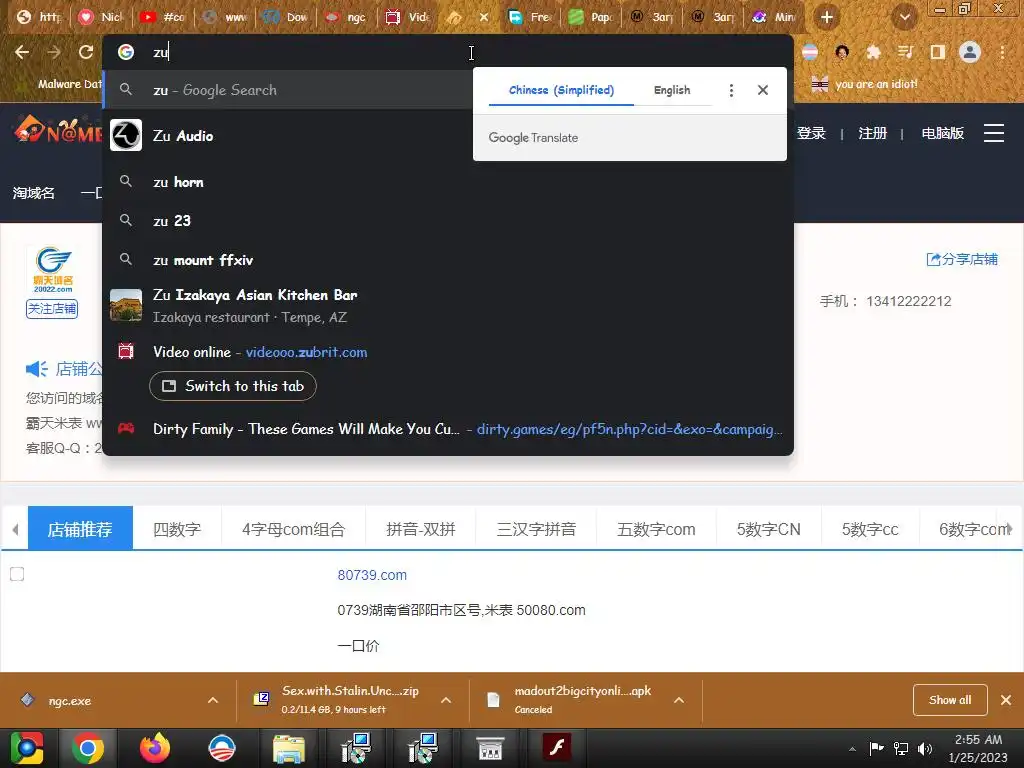Open a new tab with the plus button
The width and height of the screenshot is (1024, 768).
coord(827,17)
